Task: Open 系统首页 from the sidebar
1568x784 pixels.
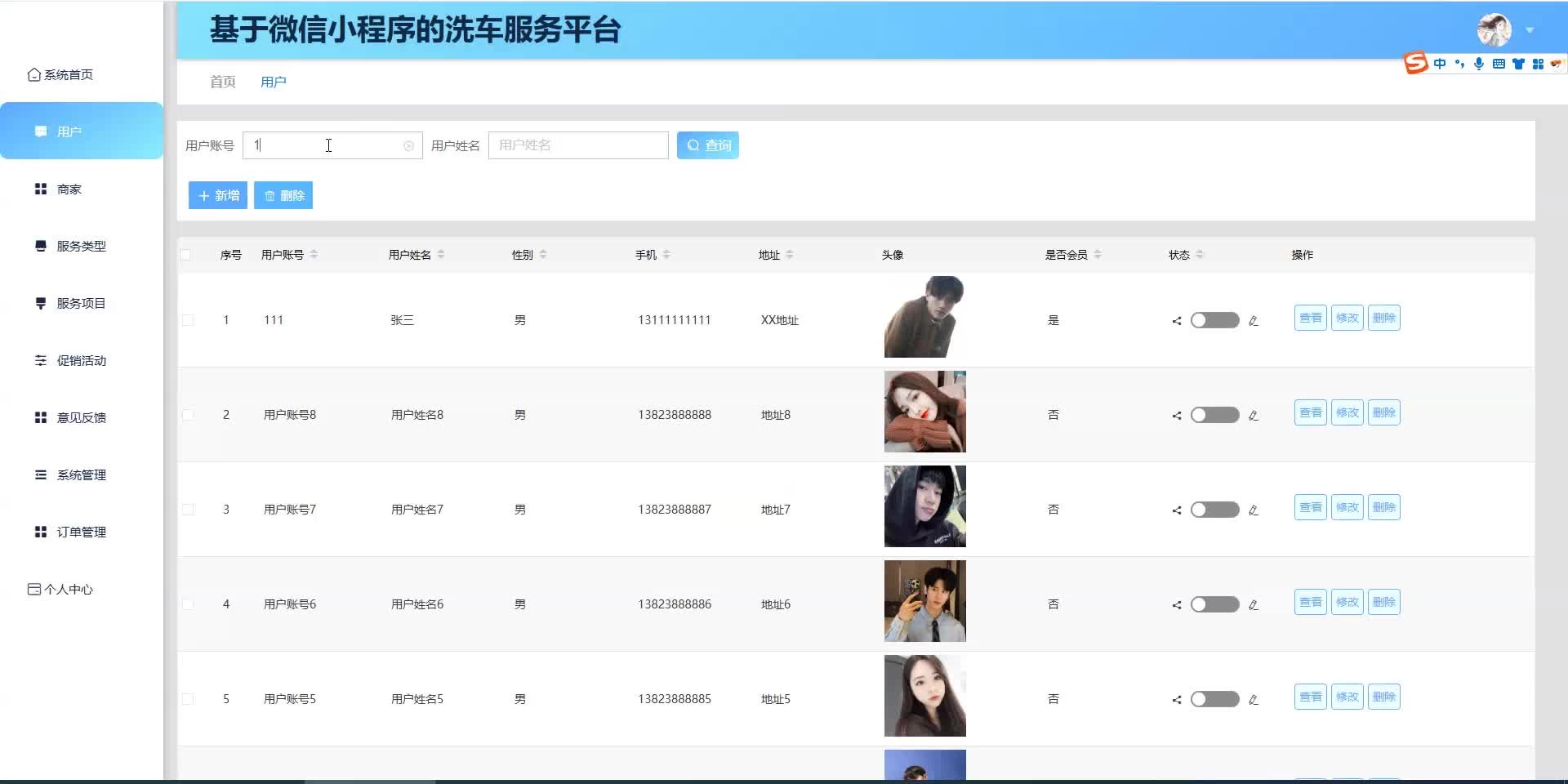Action: (60, 74)
